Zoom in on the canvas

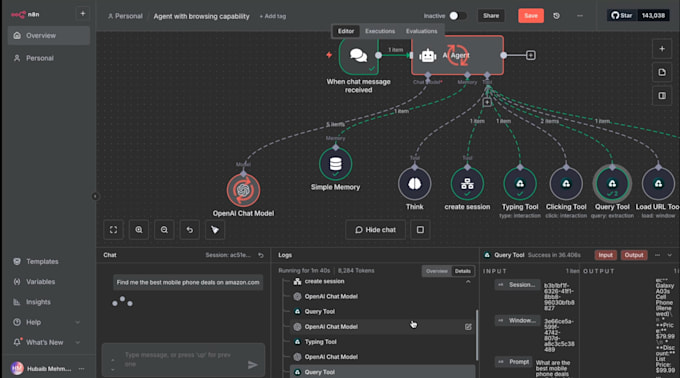[139, 230]
